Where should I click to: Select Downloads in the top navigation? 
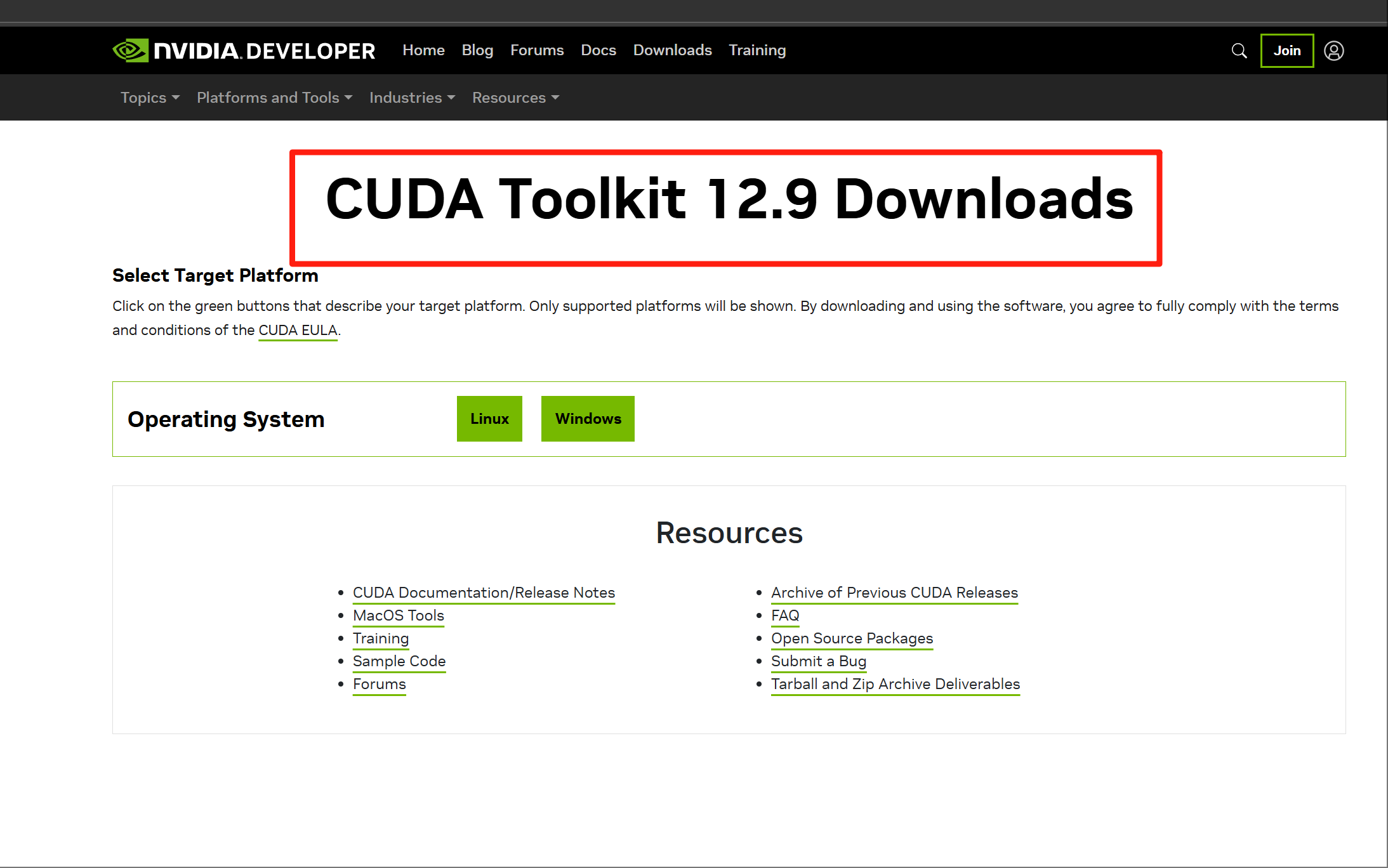672,50
